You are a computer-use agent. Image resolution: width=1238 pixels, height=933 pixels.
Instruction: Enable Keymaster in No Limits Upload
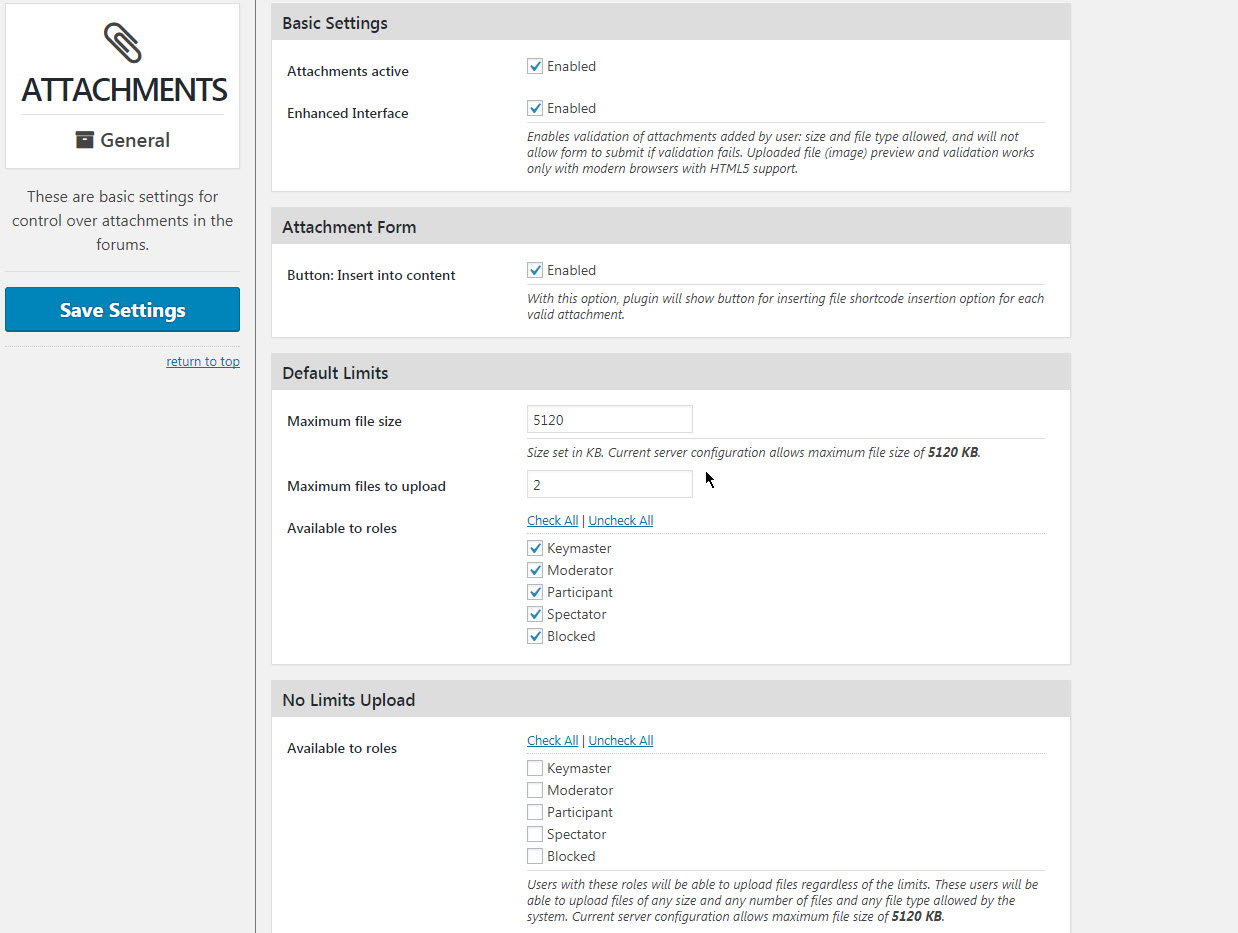tap(535, 768)
